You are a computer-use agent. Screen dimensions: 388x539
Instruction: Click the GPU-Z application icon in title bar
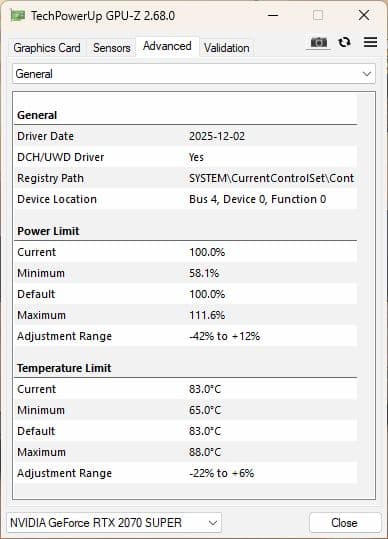coord(18,15)
